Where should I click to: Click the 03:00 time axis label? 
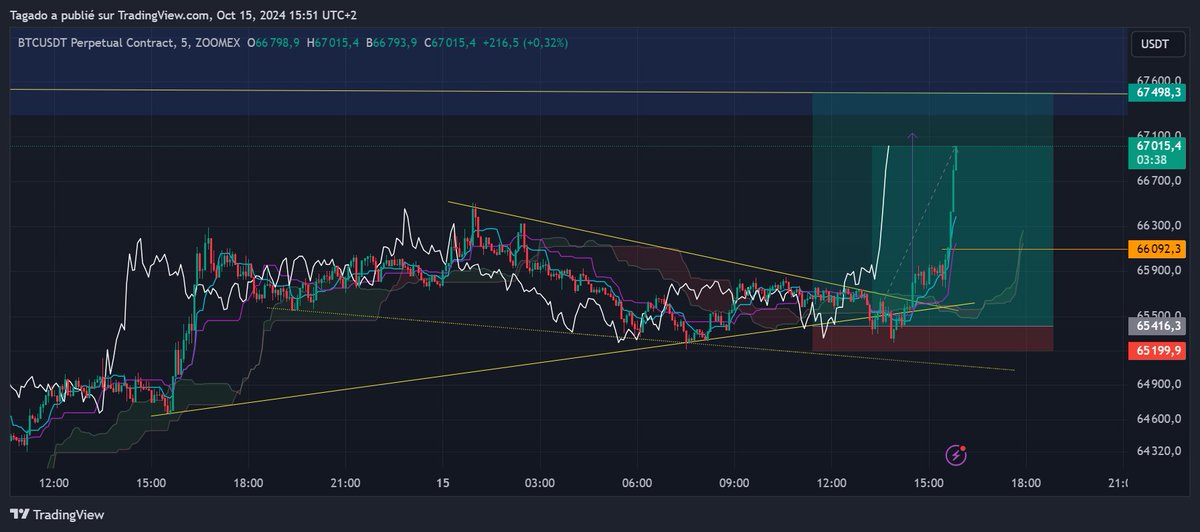click(x=539, y=483)
